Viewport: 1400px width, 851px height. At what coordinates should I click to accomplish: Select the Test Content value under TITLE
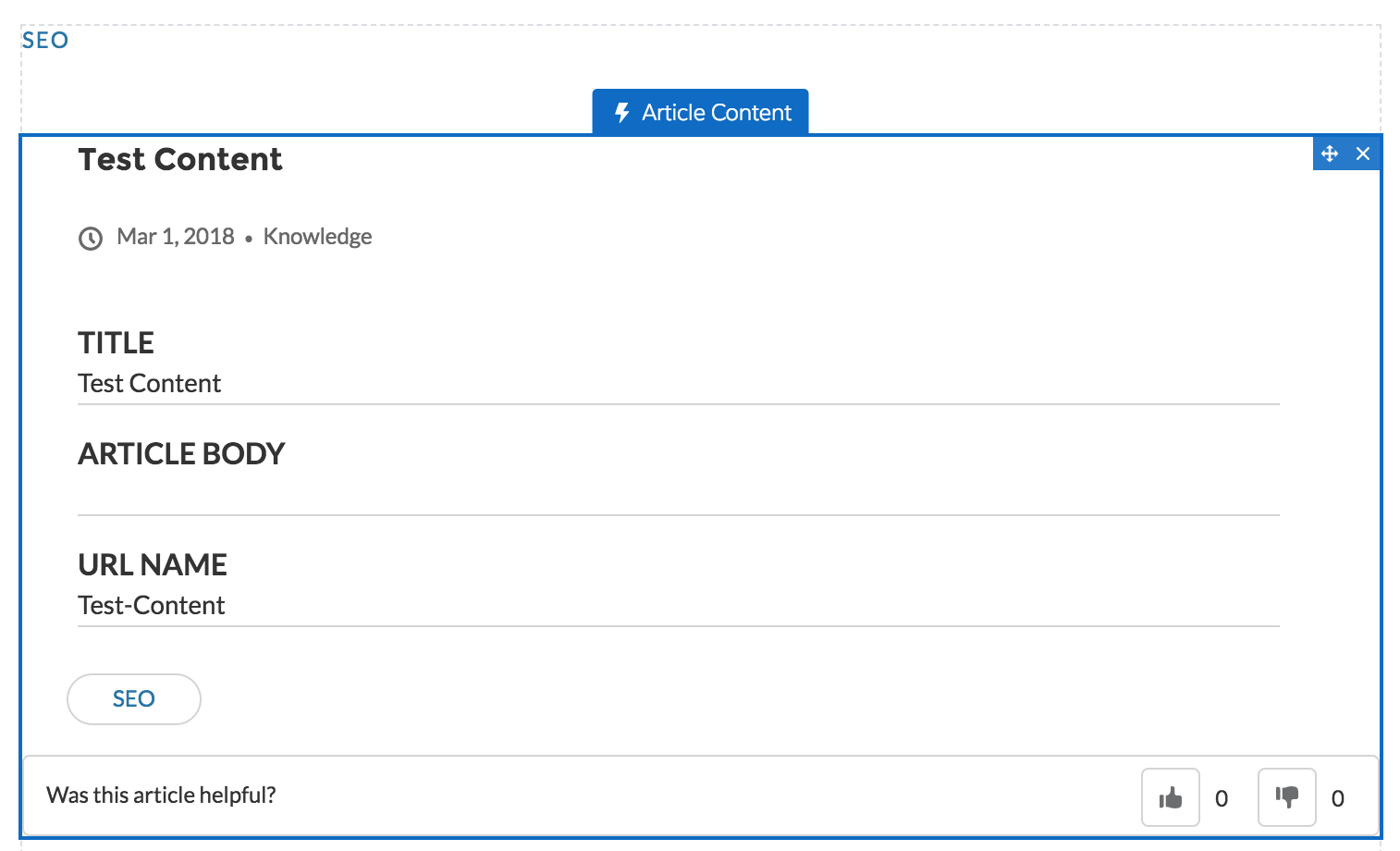(x=150, y=384)
